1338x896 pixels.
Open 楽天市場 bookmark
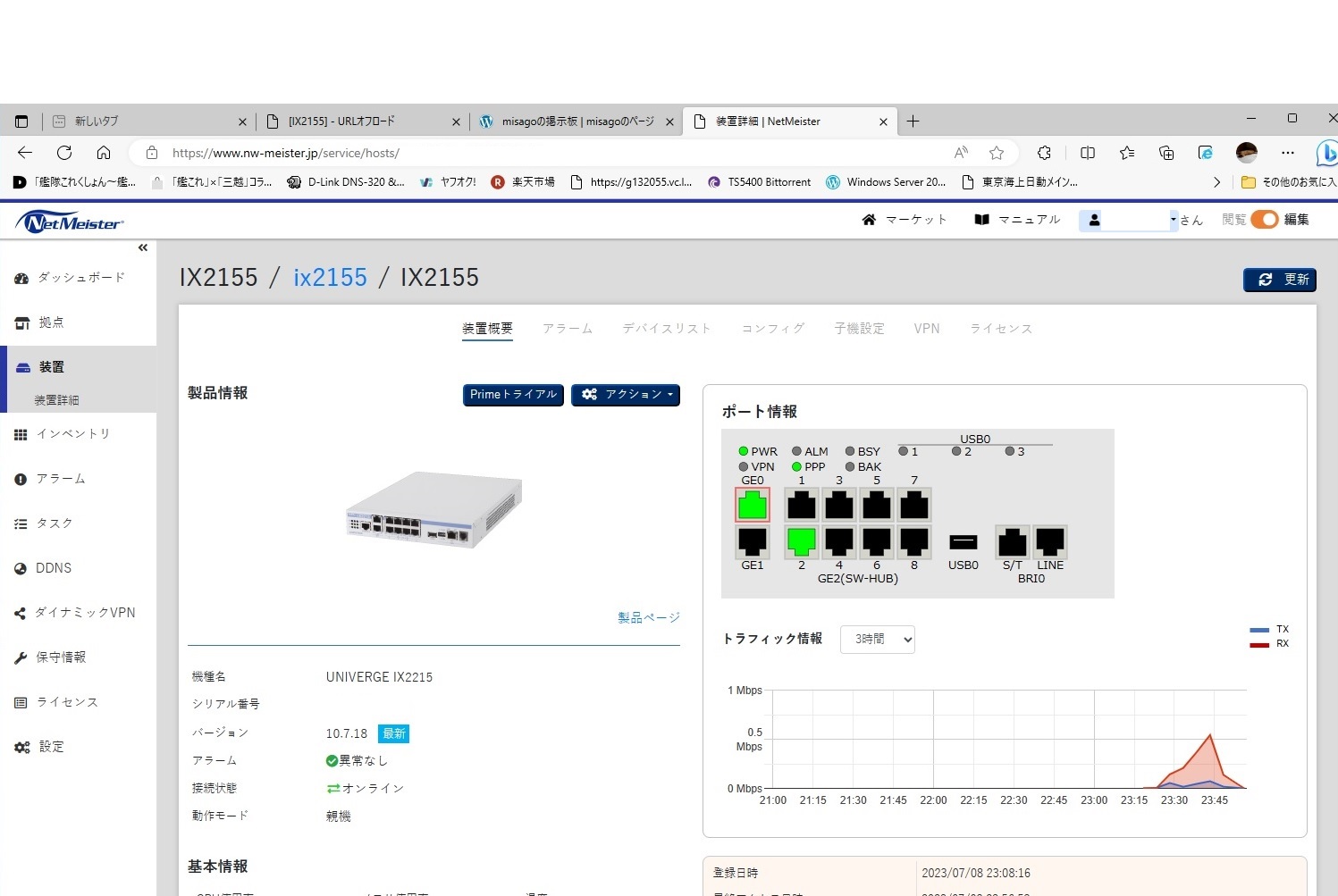pyautogui.click(x=524, y=182)
